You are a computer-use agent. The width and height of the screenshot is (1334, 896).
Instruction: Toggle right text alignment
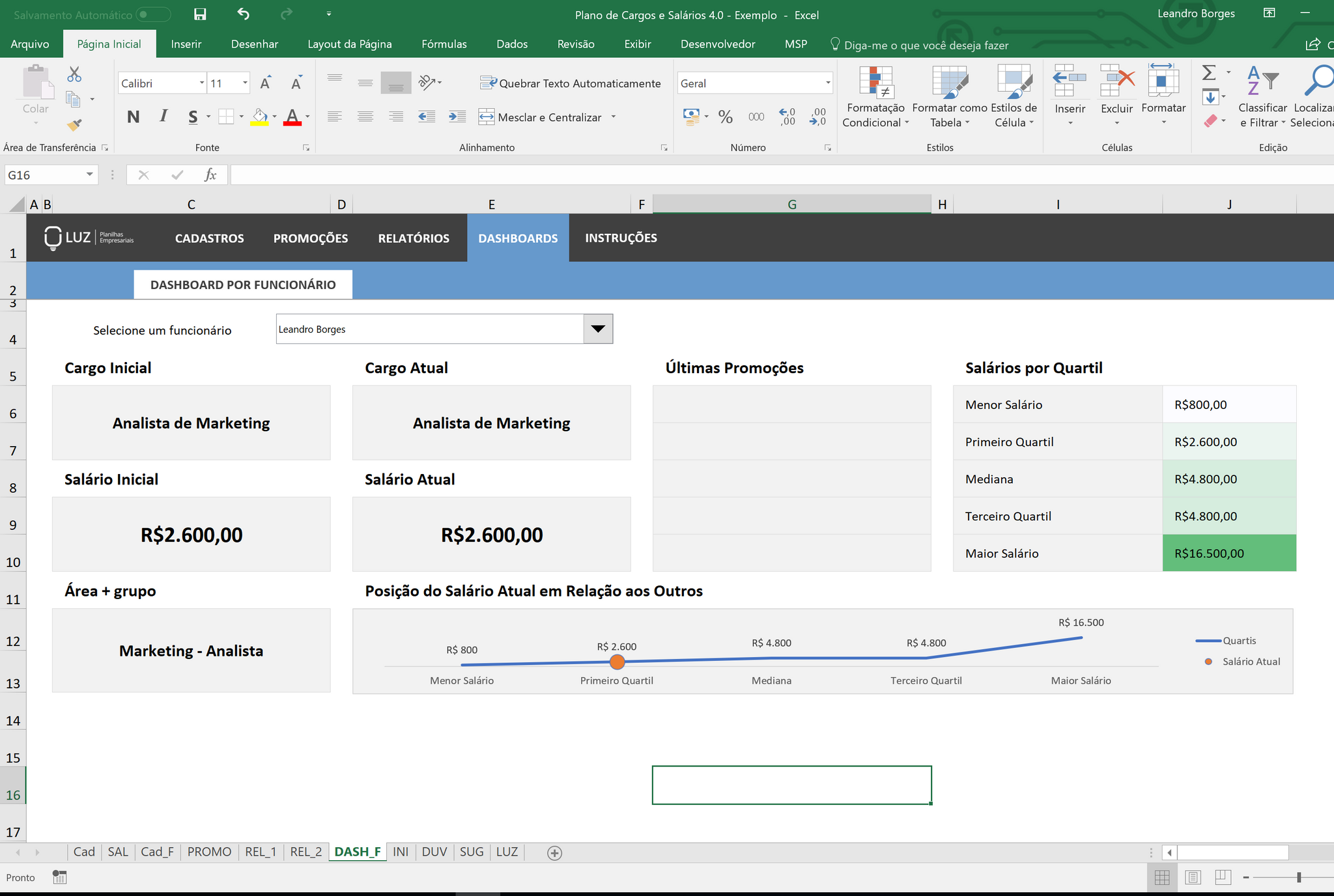pyautogui.click(x=396, y=117)
